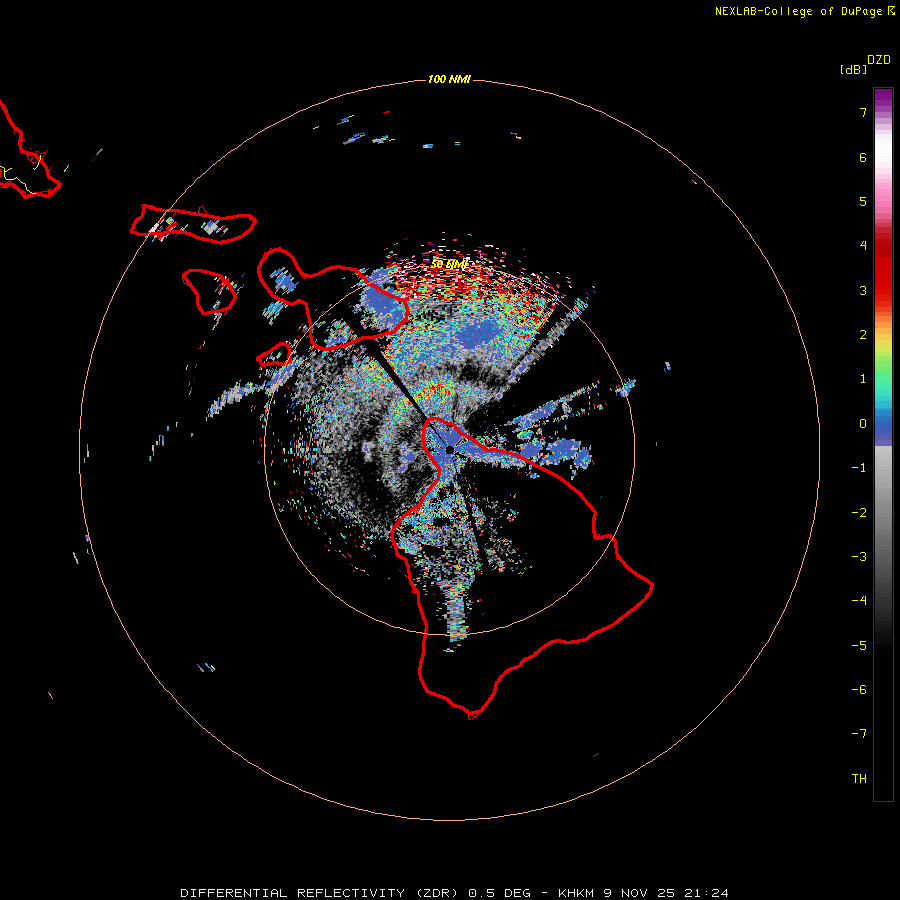Screen dimensions: 900x900
Task: Click the colorbar value 0 label
Action: [863, 424]
